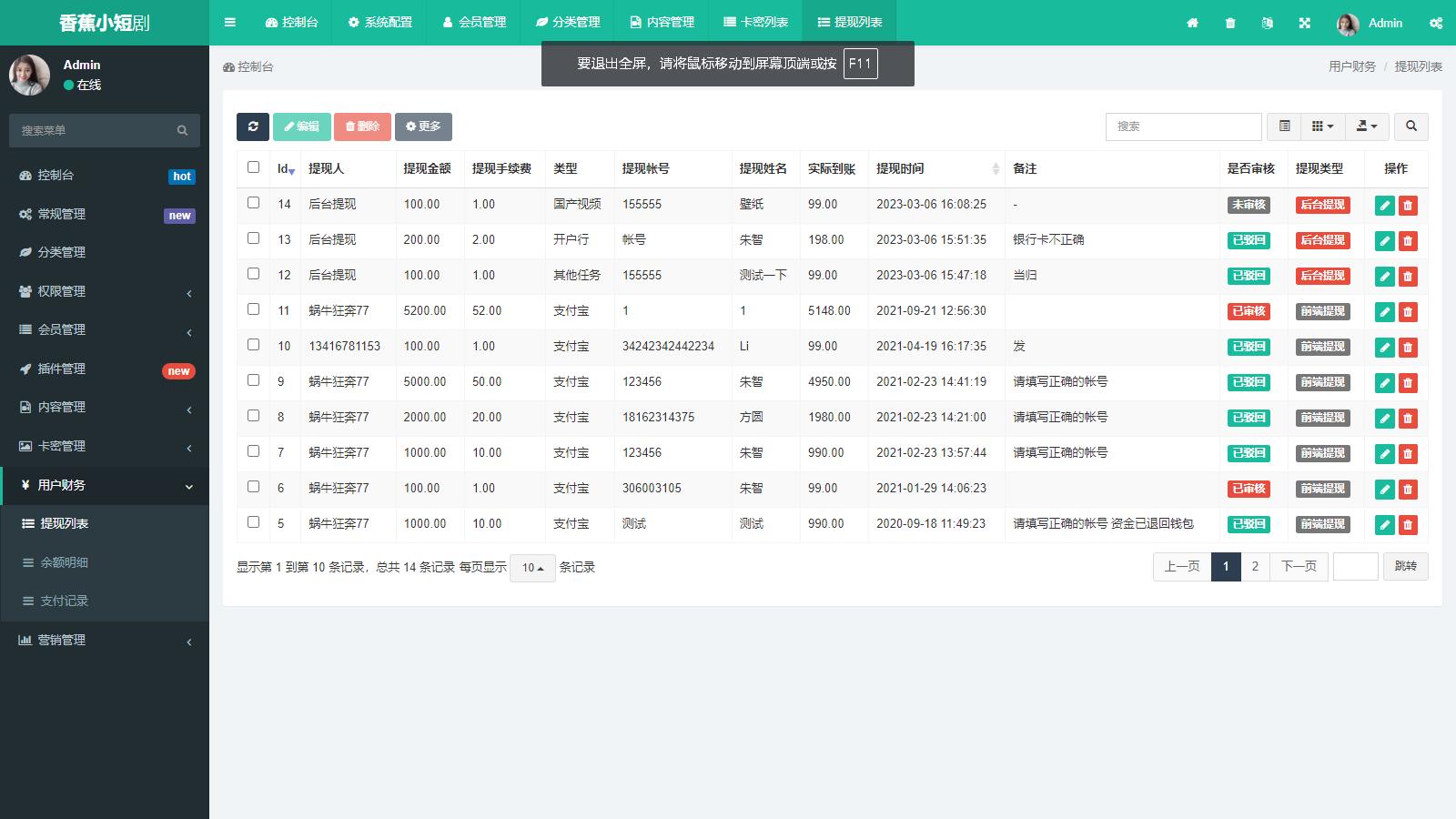Image resolution: width=1456 pixels, height=819 pixels.
Task: Click the detail view icon in table toolbar
Action: tap(1283, 126)
